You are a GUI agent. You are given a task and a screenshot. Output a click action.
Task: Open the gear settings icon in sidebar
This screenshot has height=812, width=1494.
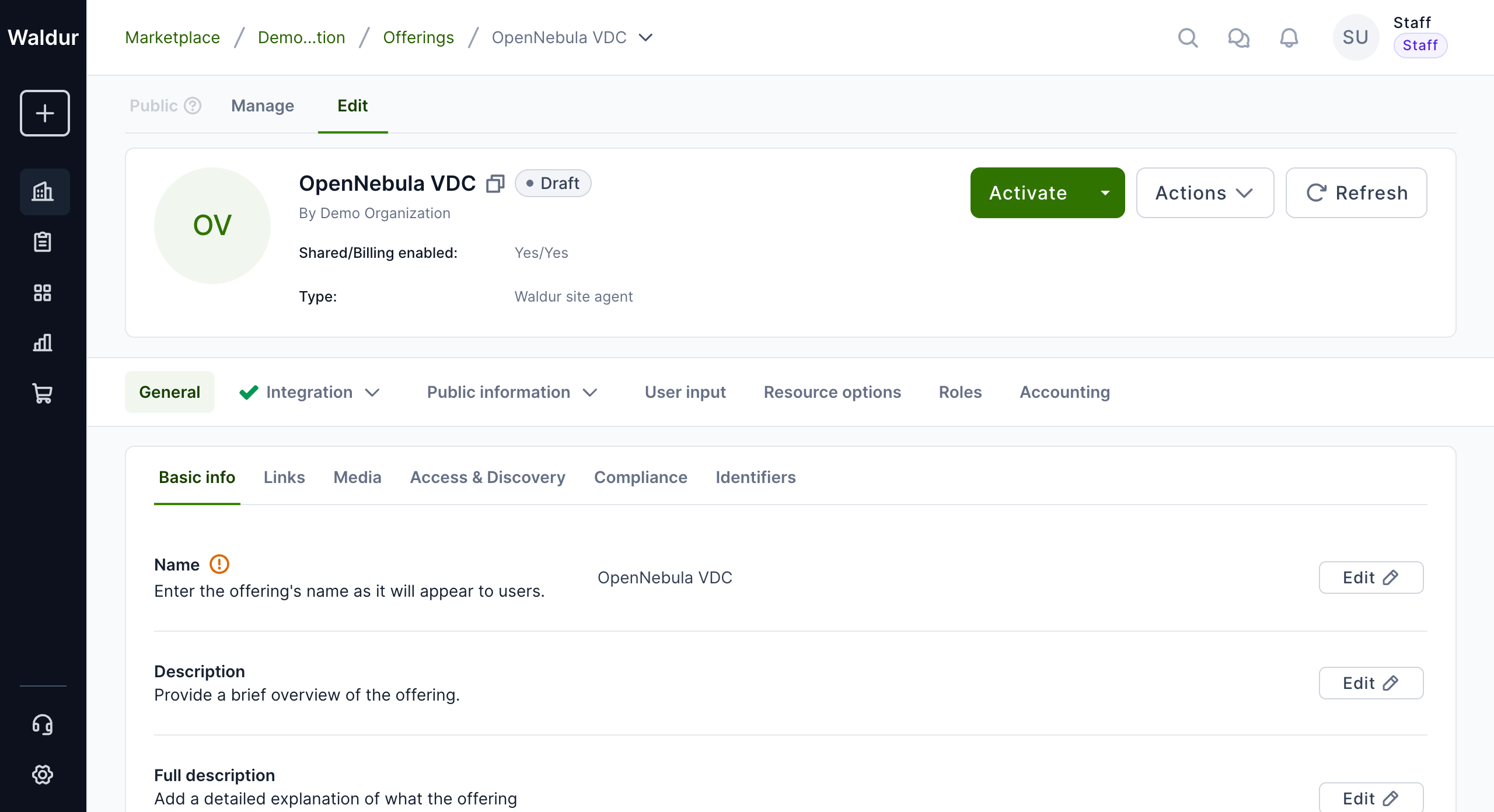[43, 775]
